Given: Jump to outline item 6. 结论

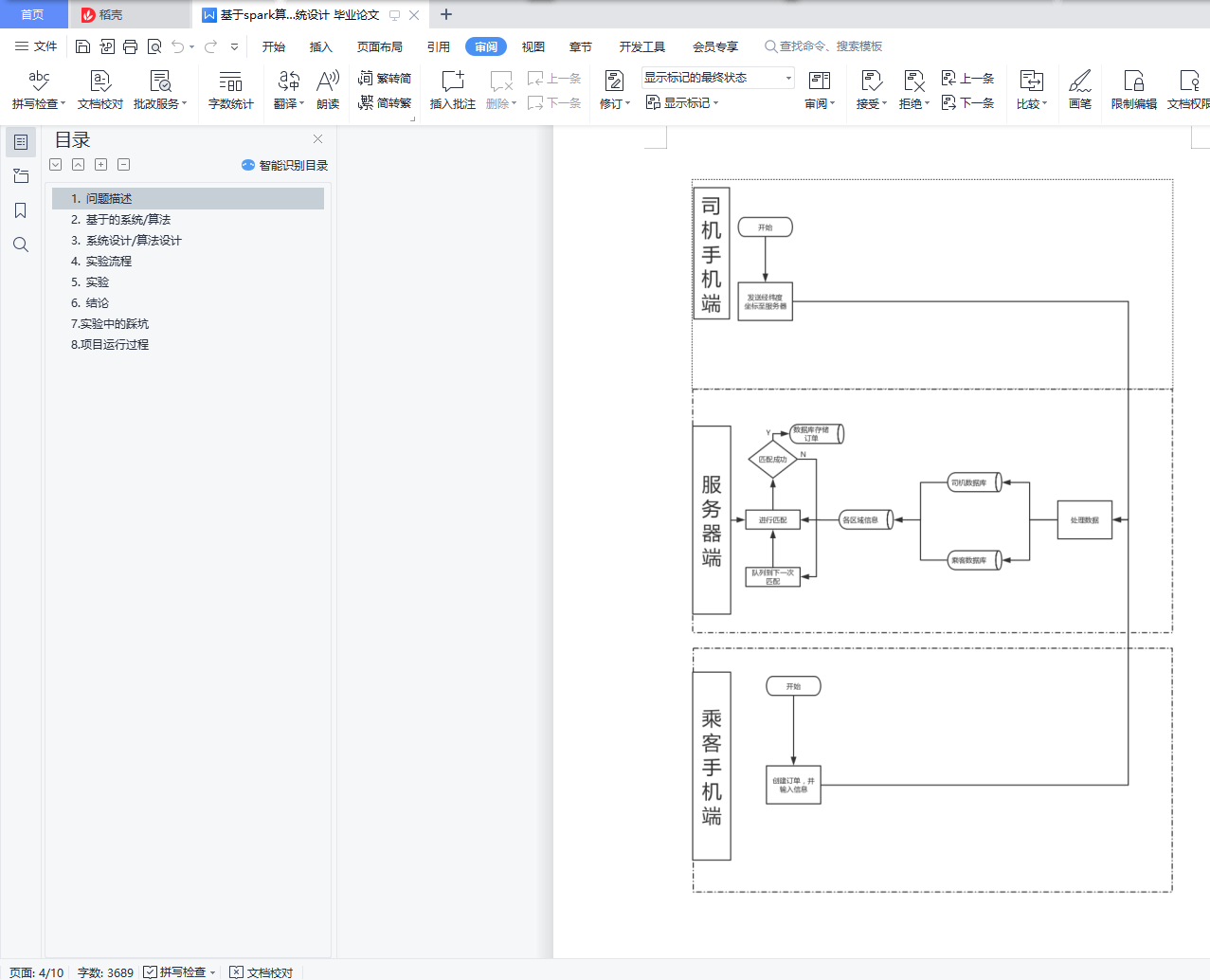Looking at the screenshot, I should (188, 303).
